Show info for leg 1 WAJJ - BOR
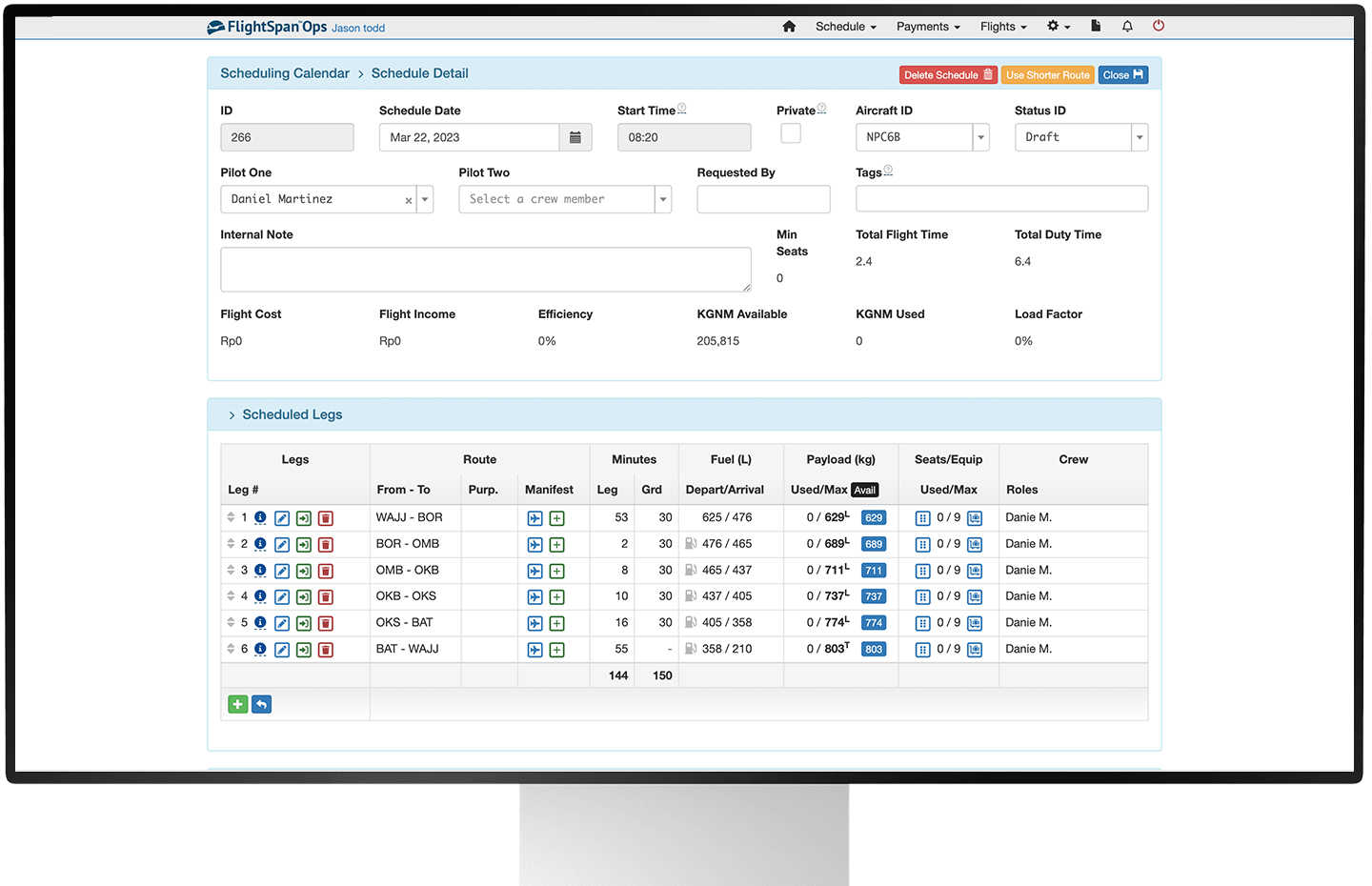Screen dimensions: 1372x886 click(260, 517)
